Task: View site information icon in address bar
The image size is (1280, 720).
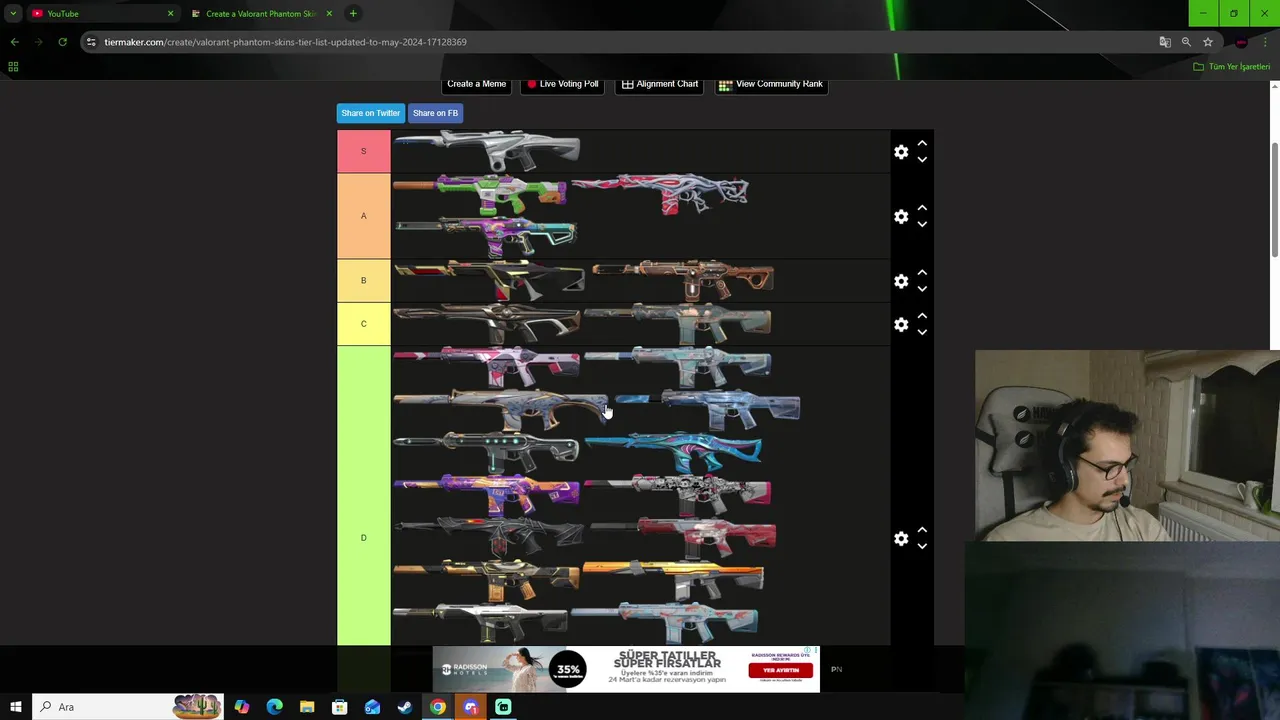Action: click(91, 42)
